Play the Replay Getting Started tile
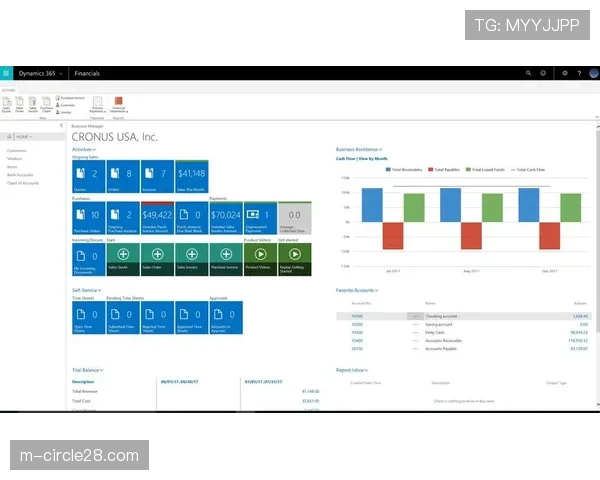This screenshot has height=480, width=600. tap(295, 259)
